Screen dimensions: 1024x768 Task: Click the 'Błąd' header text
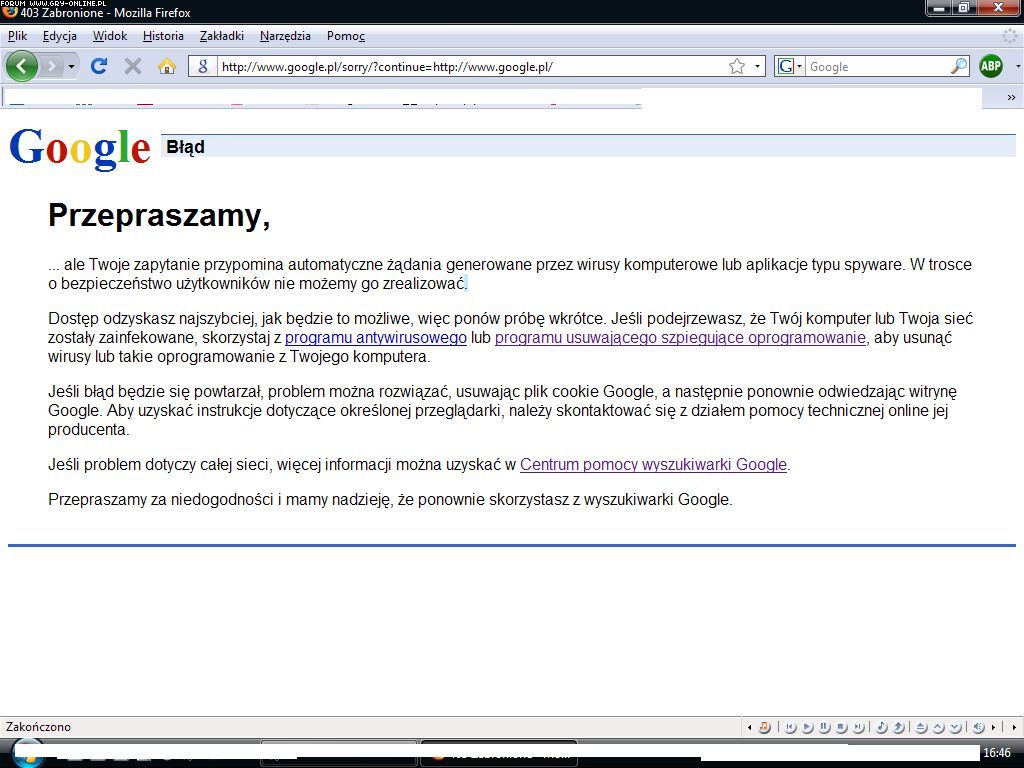[185, 147]
